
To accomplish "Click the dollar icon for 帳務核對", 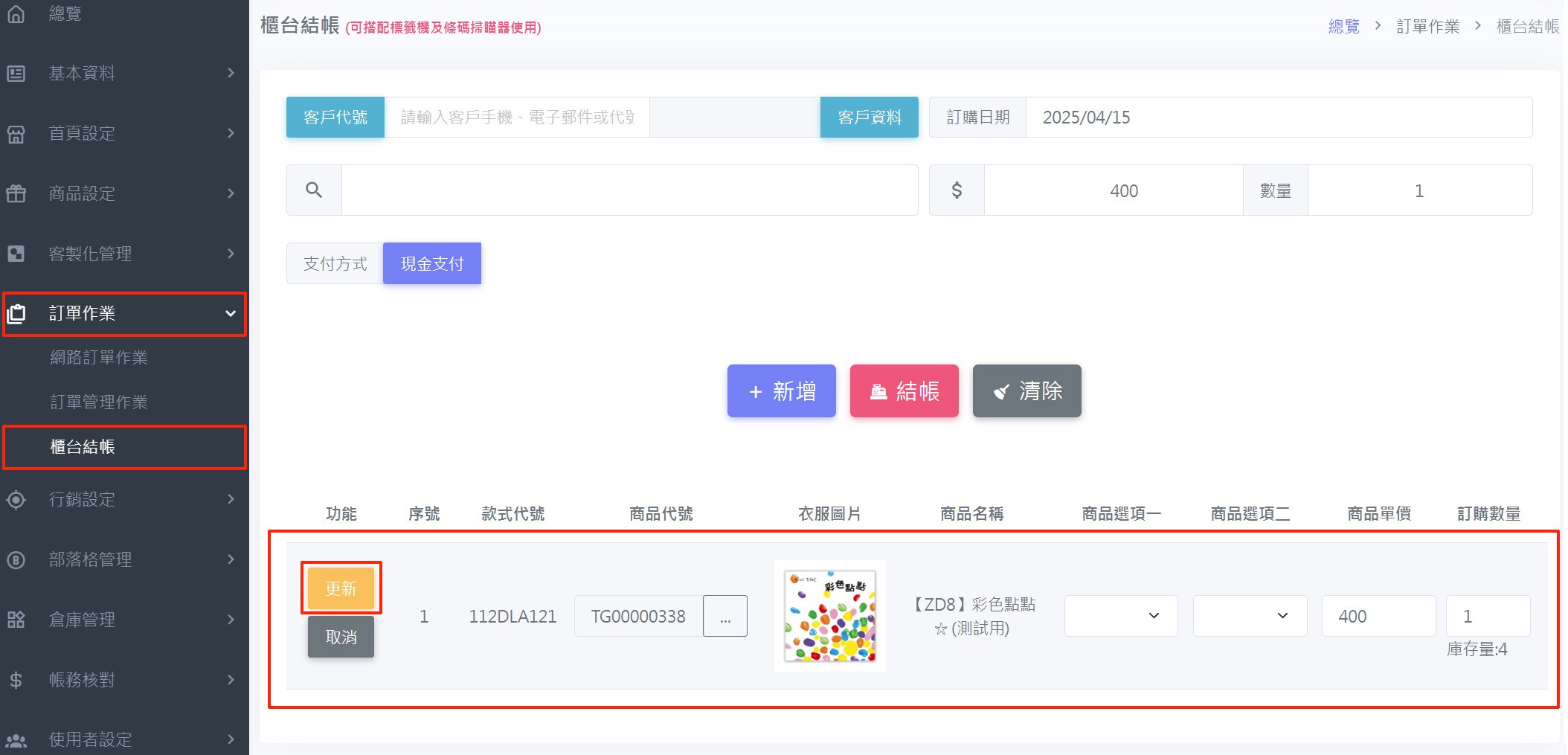I will [16, 680].
